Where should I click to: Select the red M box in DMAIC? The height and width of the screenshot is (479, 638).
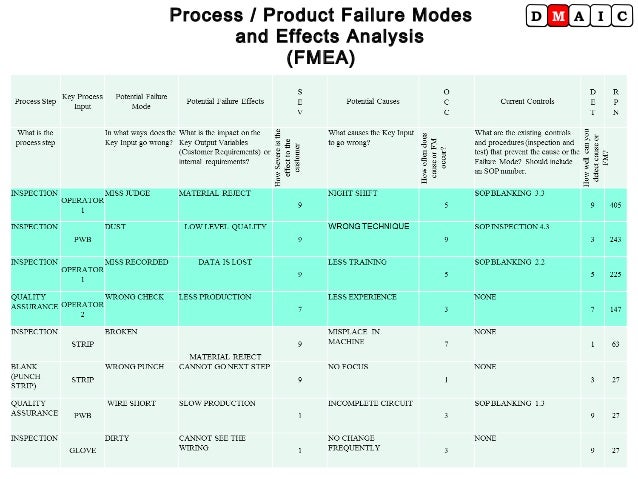[x=557, y=16]
